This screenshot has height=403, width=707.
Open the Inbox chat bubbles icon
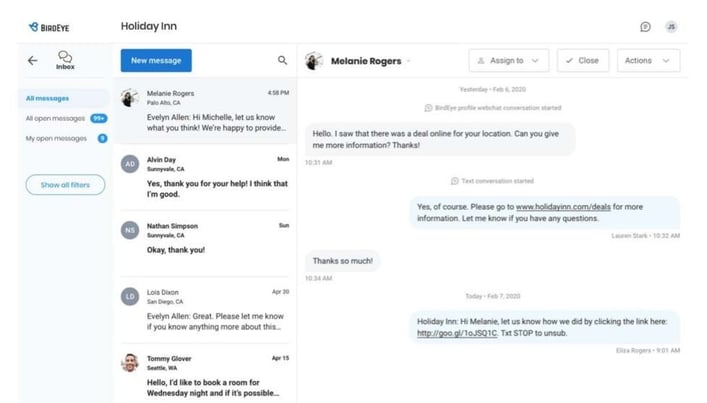[65, 60]
